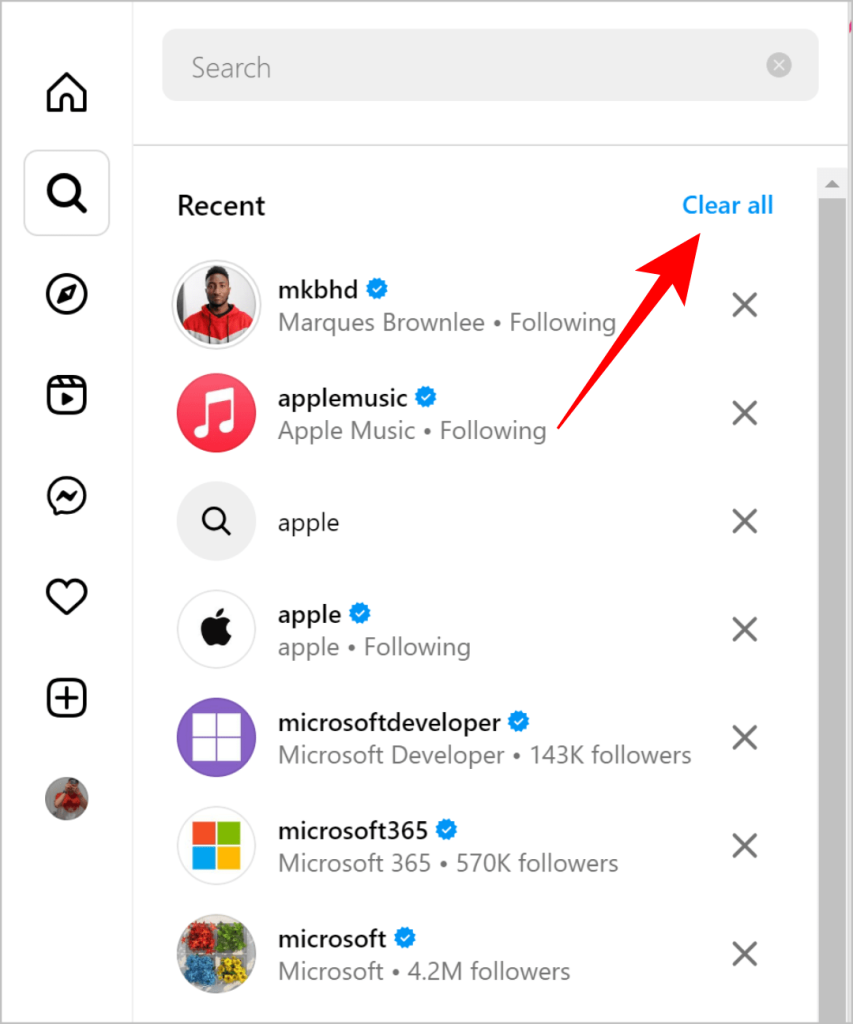Viewport: 853px width, 1024px height.
Task: Open profile avatar in sidebar
Action: [67, 799]
